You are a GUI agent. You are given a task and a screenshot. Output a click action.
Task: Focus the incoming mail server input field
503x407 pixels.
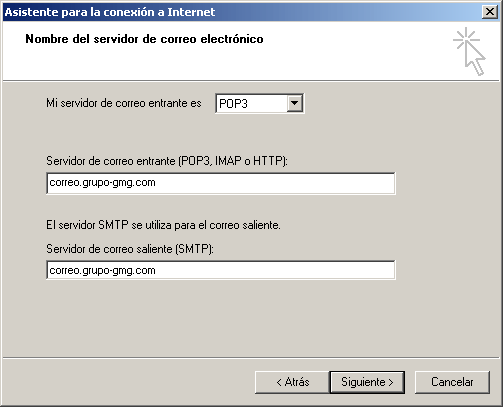[221, 183]
